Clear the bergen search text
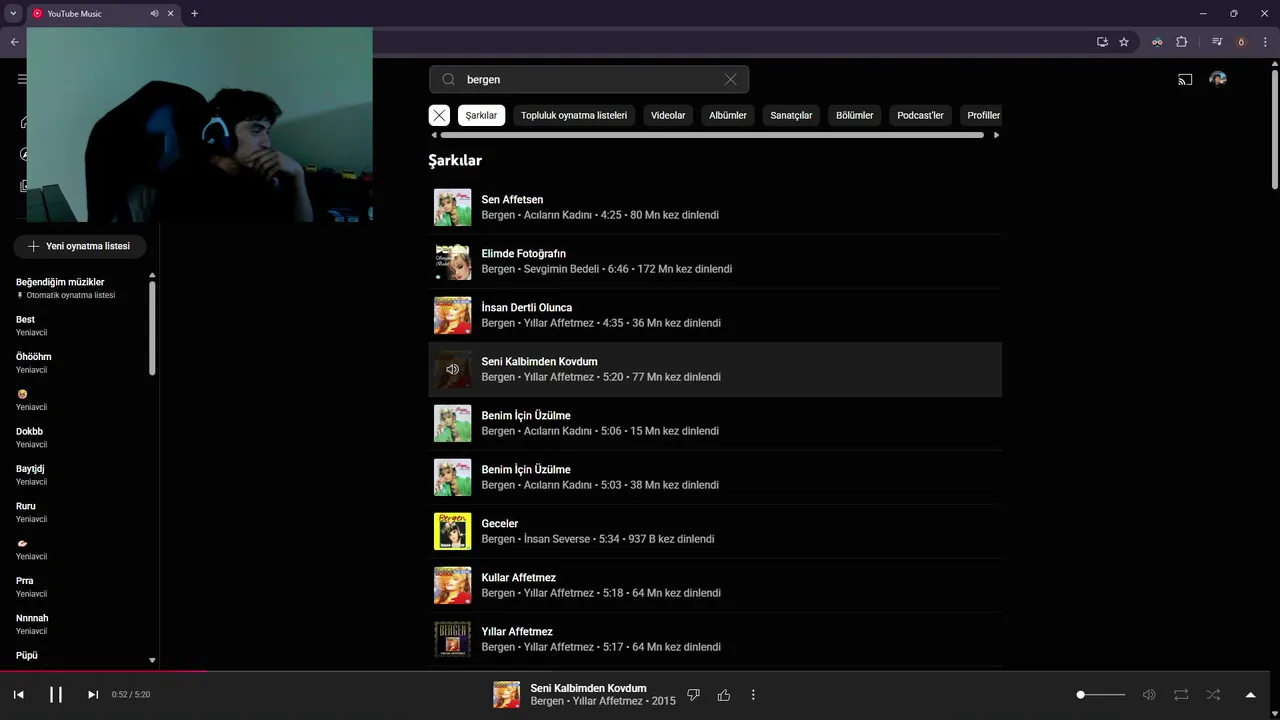The height and width of the screenshot is (720, 1280). [730, 79]
